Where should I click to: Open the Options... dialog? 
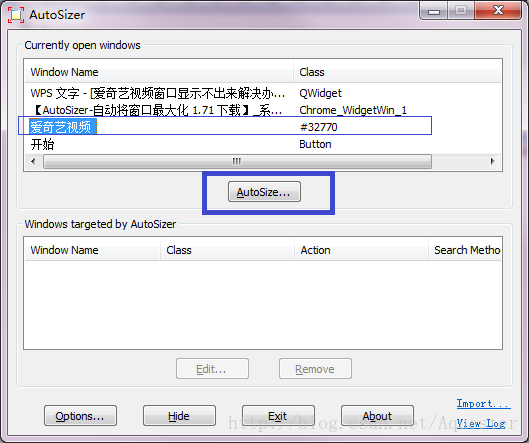(x=80, y=416)
